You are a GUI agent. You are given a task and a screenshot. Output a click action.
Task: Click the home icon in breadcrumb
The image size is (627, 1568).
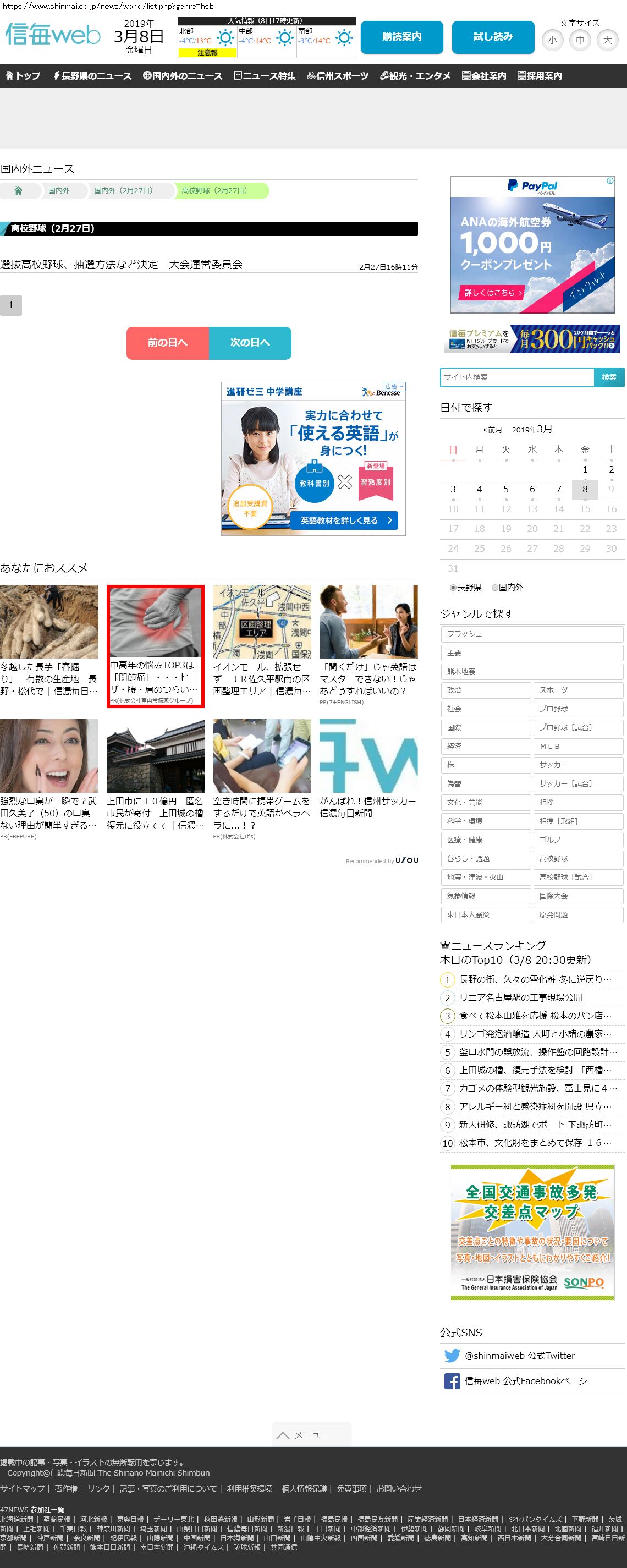click(18, 190)
